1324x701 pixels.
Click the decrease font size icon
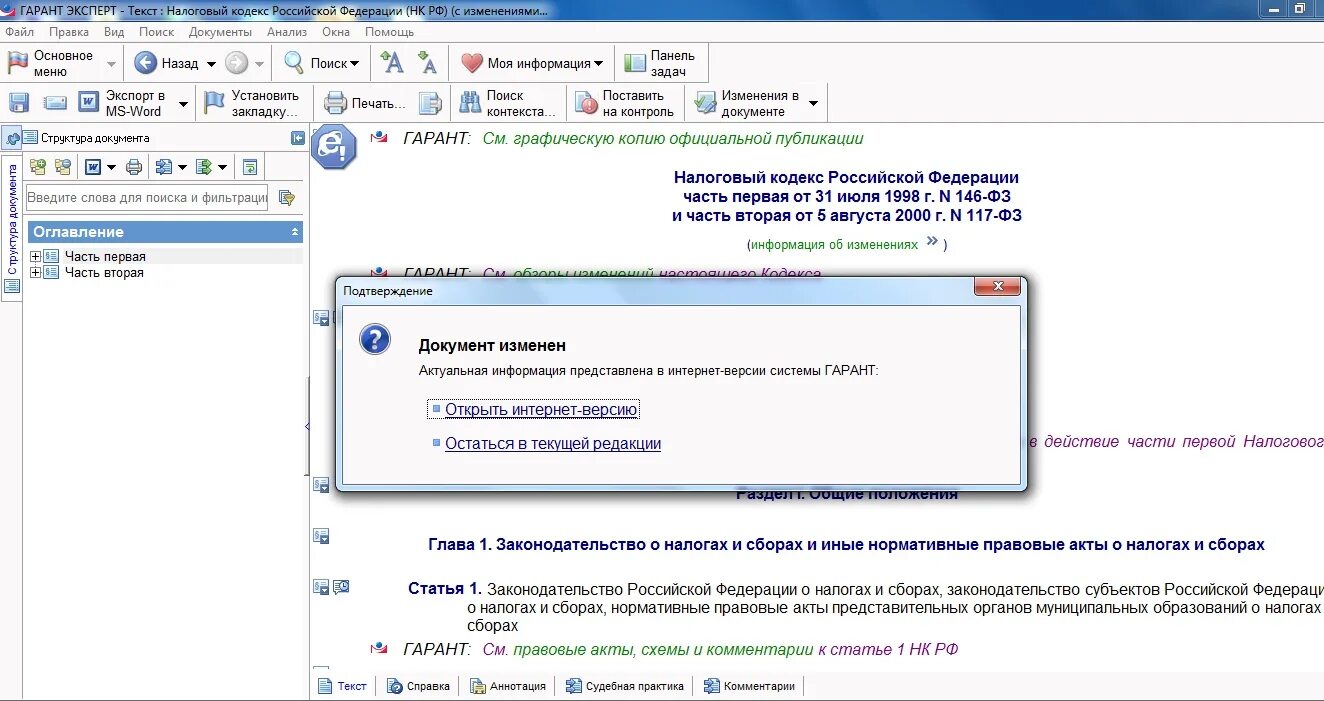[426, 62]
